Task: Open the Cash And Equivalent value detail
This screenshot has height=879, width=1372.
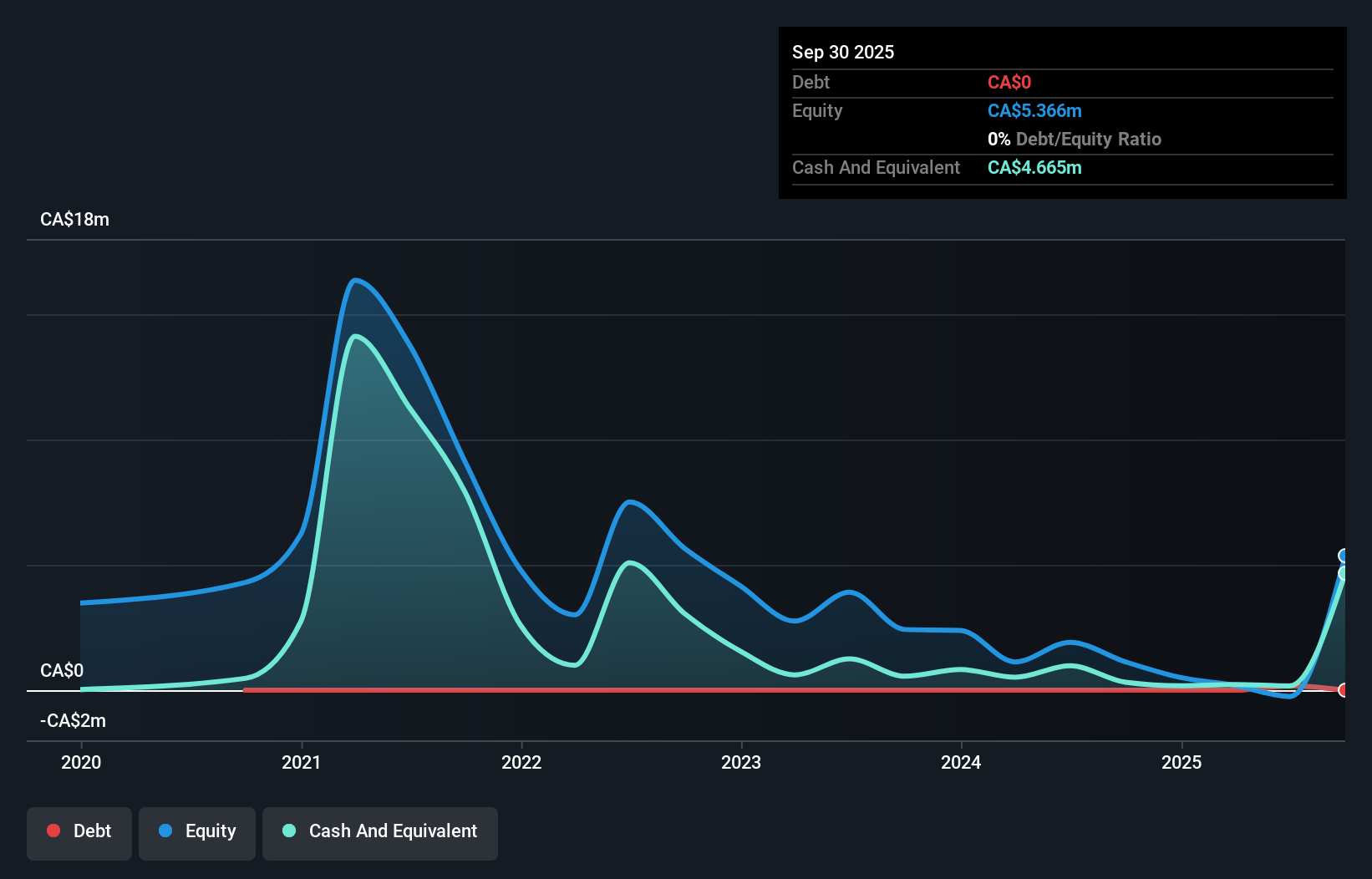Action: point(1034,167)
